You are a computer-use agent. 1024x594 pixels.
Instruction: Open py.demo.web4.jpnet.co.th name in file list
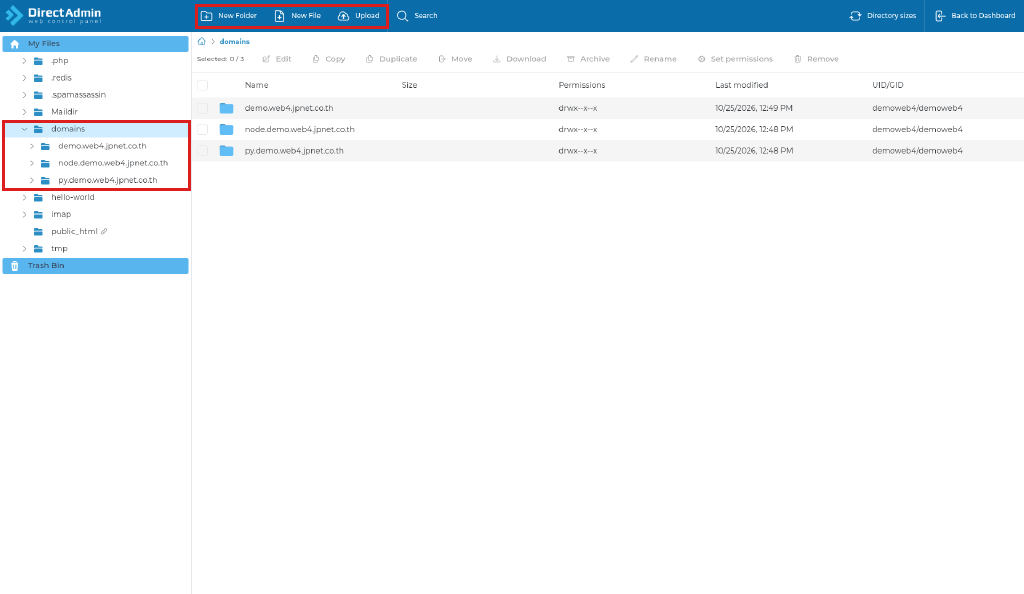[x=294, y=151]
